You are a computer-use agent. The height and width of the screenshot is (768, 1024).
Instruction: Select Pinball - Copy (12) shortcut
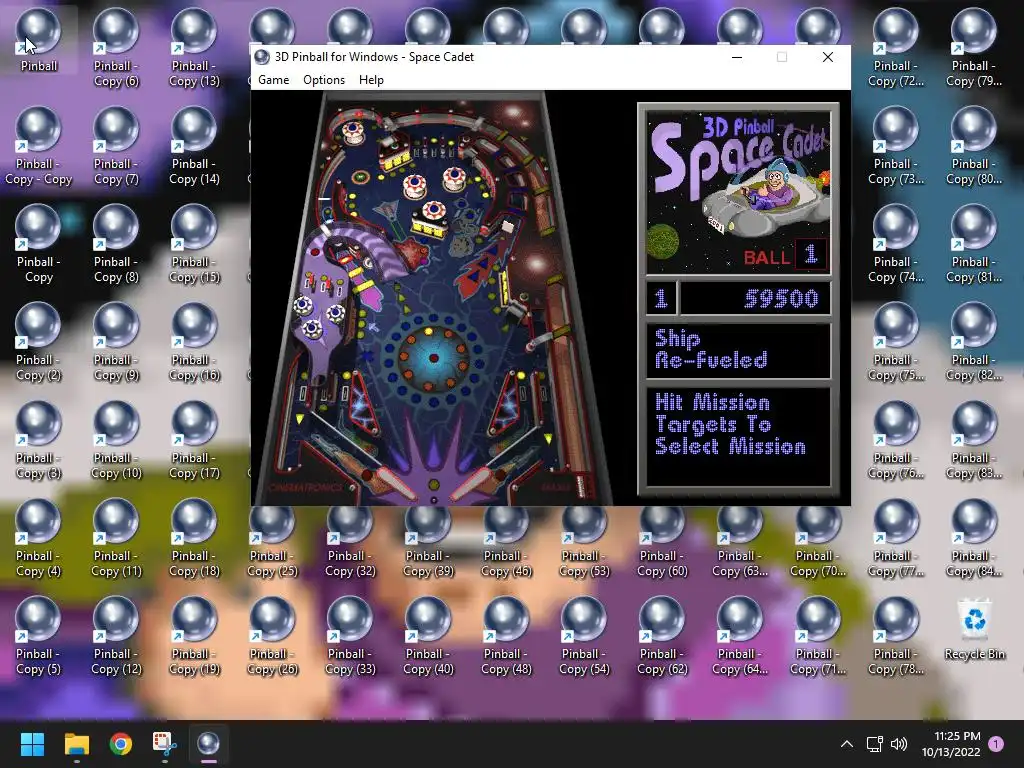(116, 636)
